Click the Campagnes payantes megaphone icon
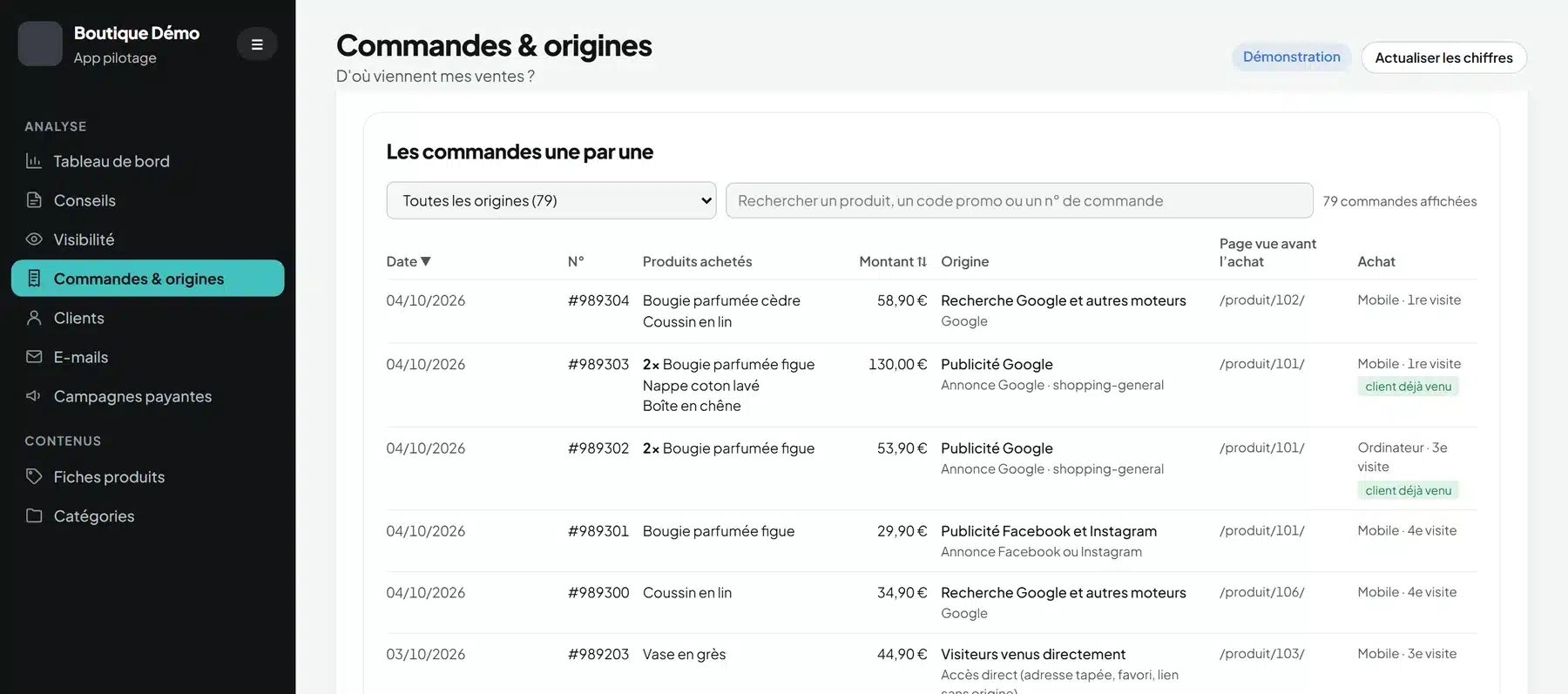Screen dimensions: 1568x694 [34, 396]
